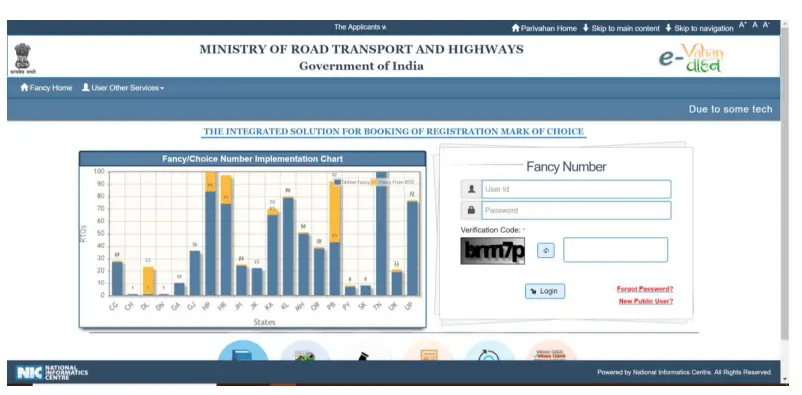The width and height of the screenshot is (802, 395).
Task: Click Skip to navigation
Action: [x=699, y=28]
